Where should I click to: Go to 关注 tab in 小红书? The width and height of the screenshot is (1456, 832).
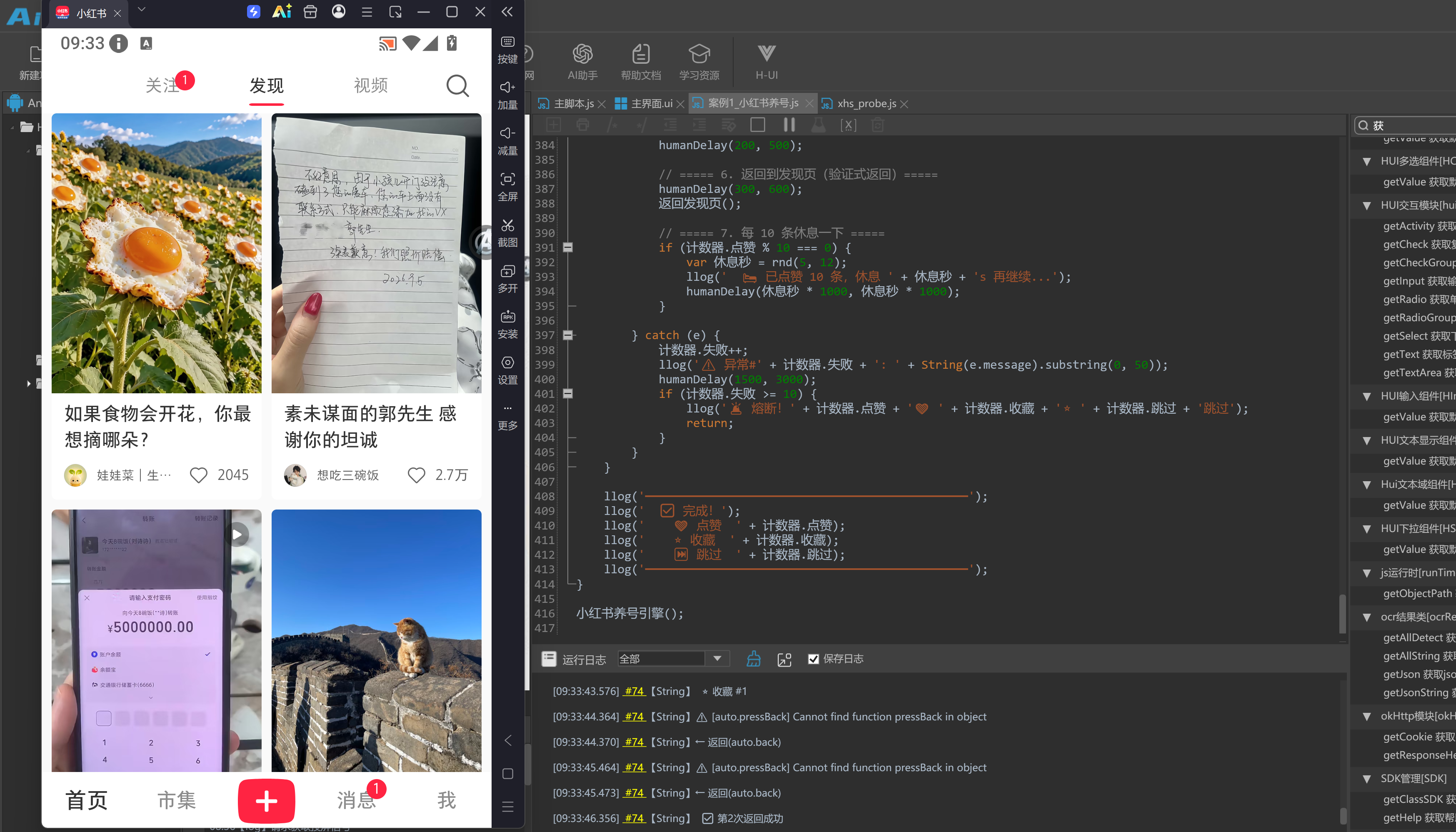pos(162,86)
